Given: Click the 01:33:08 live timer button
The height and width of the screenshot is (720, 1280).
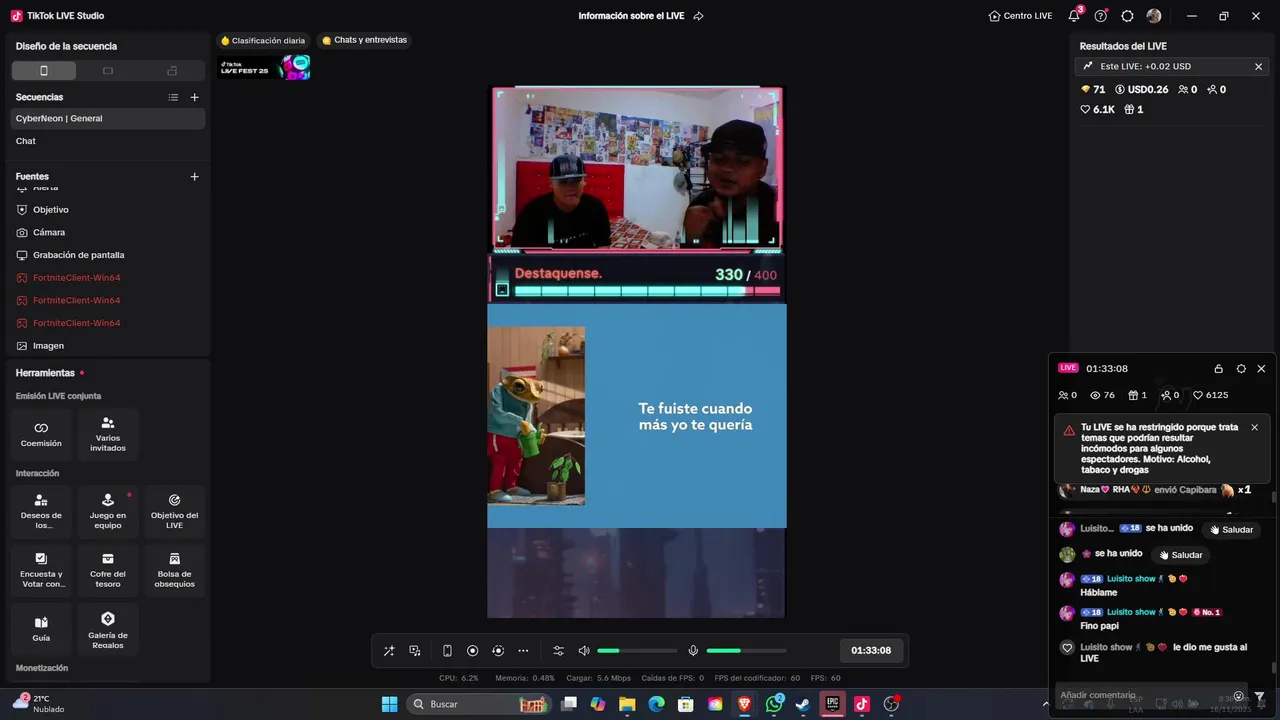Looking at the screenshot, I should pos(871,650).
